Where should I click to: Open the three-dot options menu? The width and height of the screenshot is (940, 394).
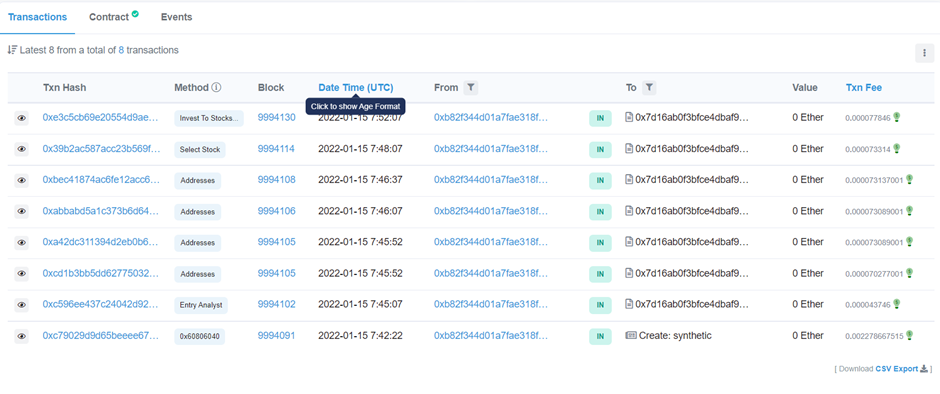pos(924,53)
